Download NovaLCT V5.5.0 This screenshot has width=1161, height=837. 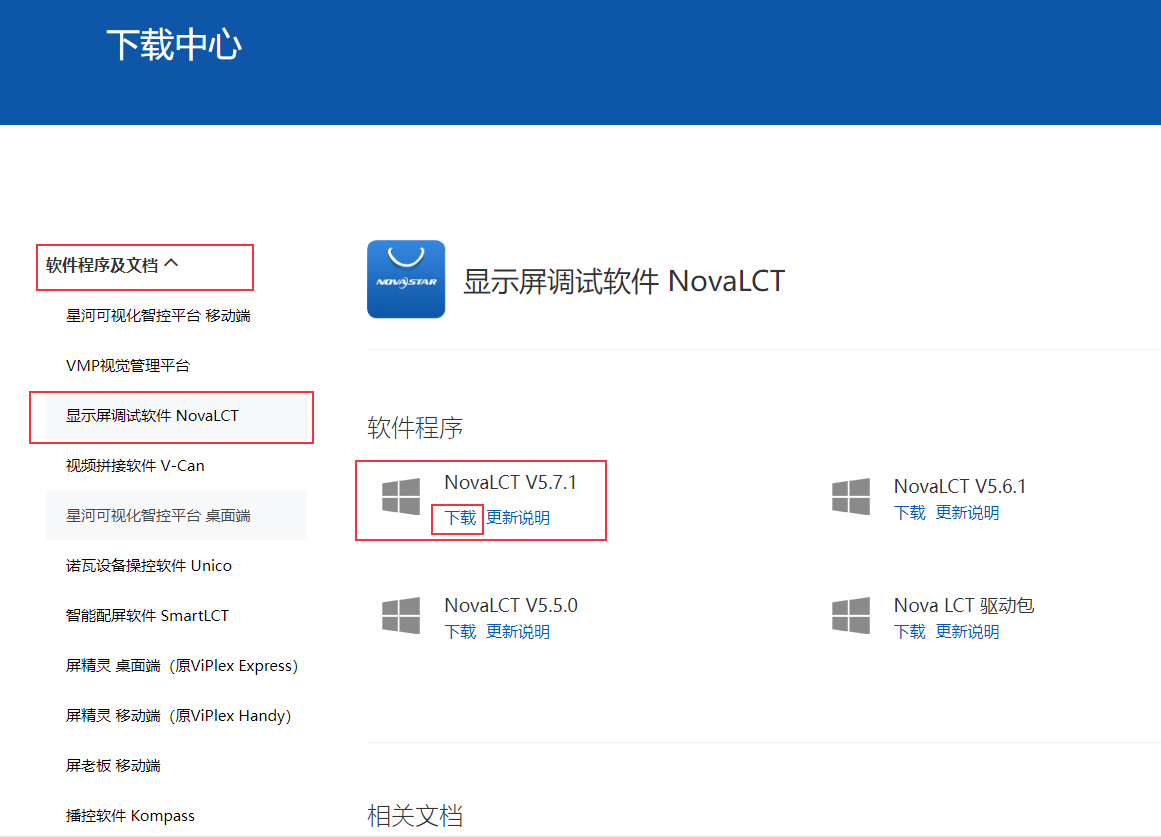[x=460, y=632]
